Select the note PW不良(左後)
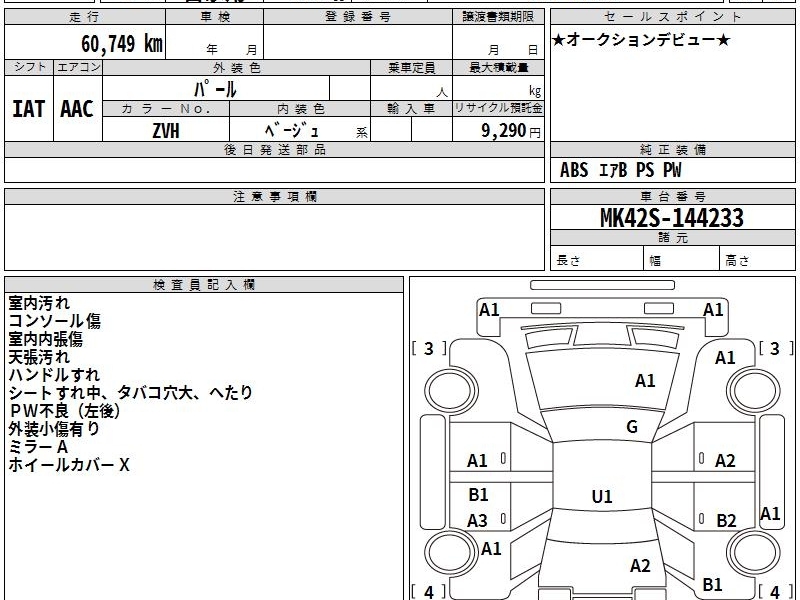The image size is (800, 600). pos(65,411)
